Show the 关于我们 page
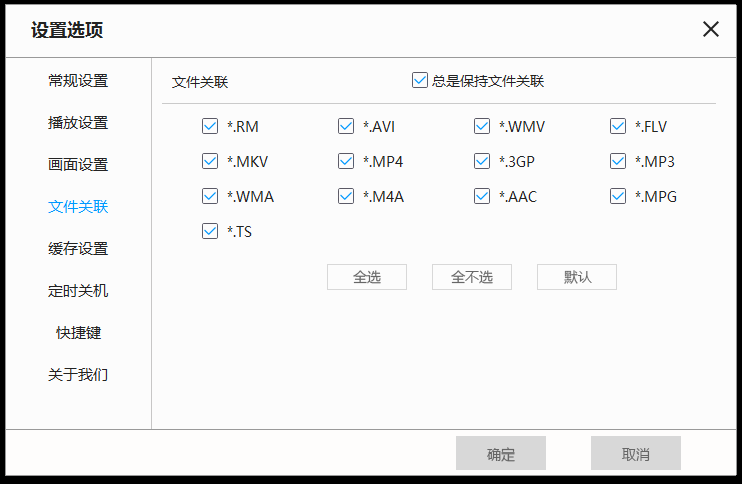 click(x=78, y=375)
